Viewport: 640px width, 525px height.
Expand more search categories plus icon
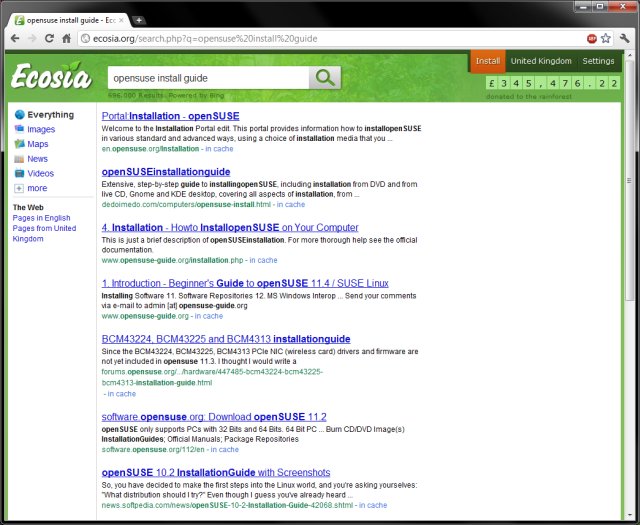coord(19,188)
